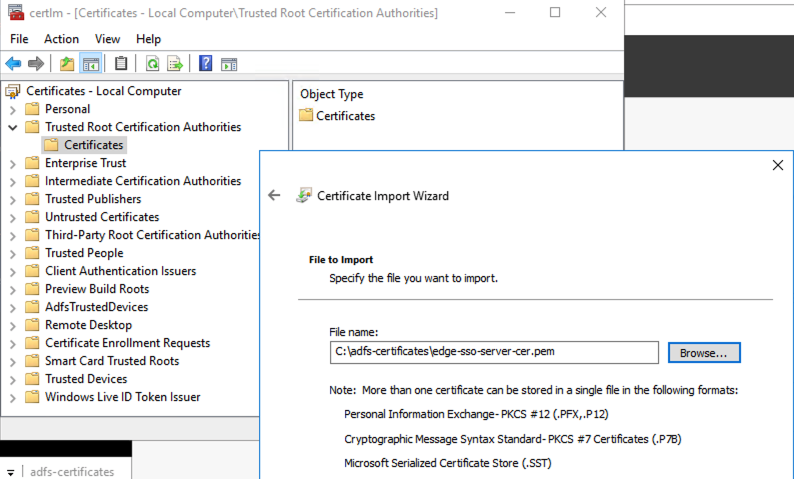Click the Browse... button
The image size is (794, 479).
tap(704, 352)
